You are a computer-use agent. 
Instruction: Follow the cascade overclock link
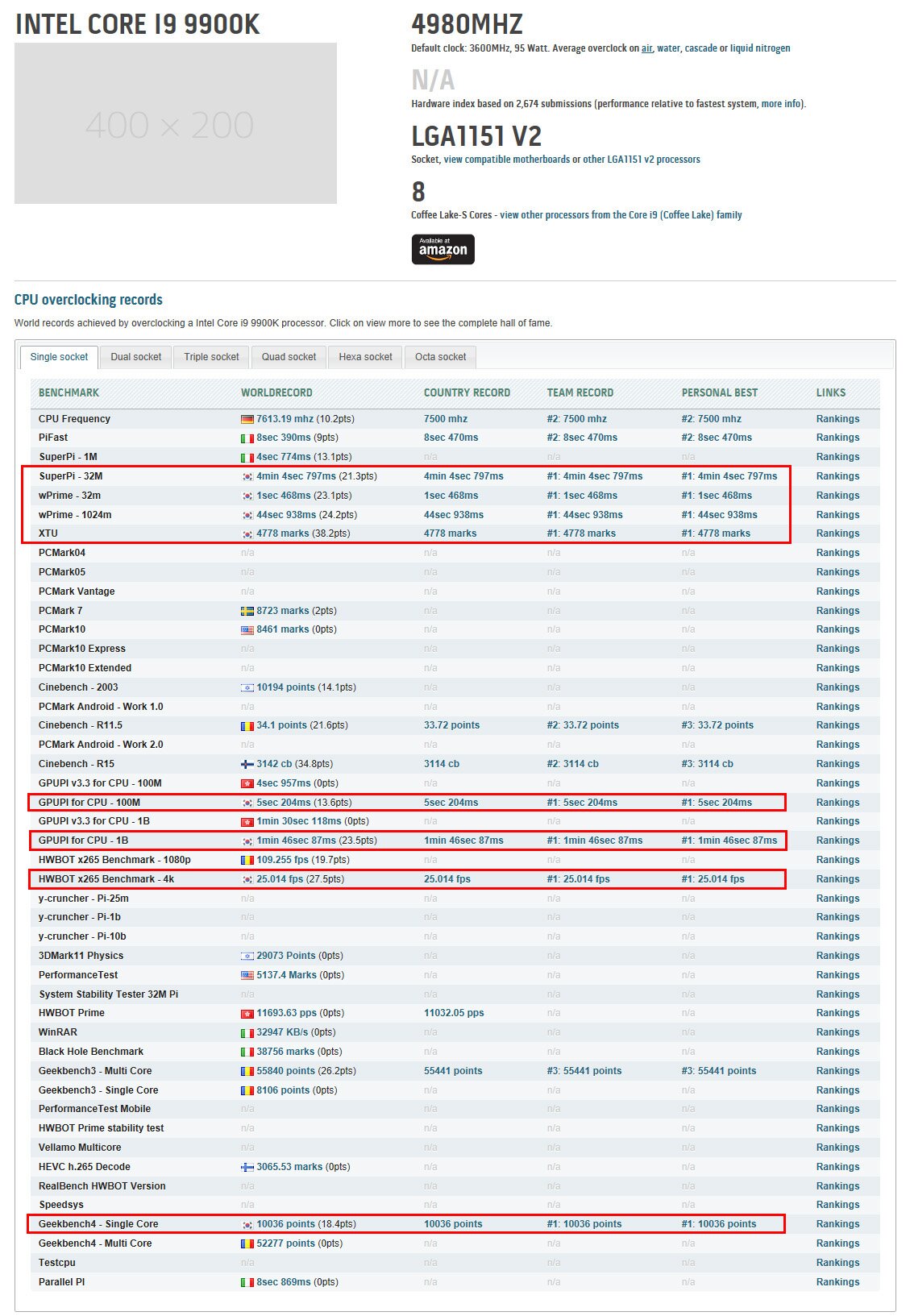pyautogui.click(x=700, y=48)
